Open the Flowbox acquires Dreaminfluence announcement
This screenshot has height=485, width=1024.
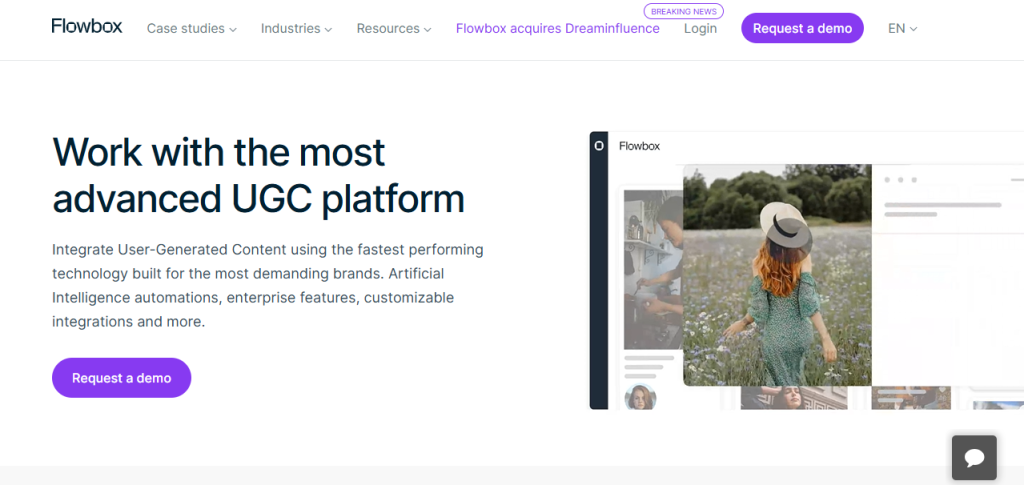[557, 29]
